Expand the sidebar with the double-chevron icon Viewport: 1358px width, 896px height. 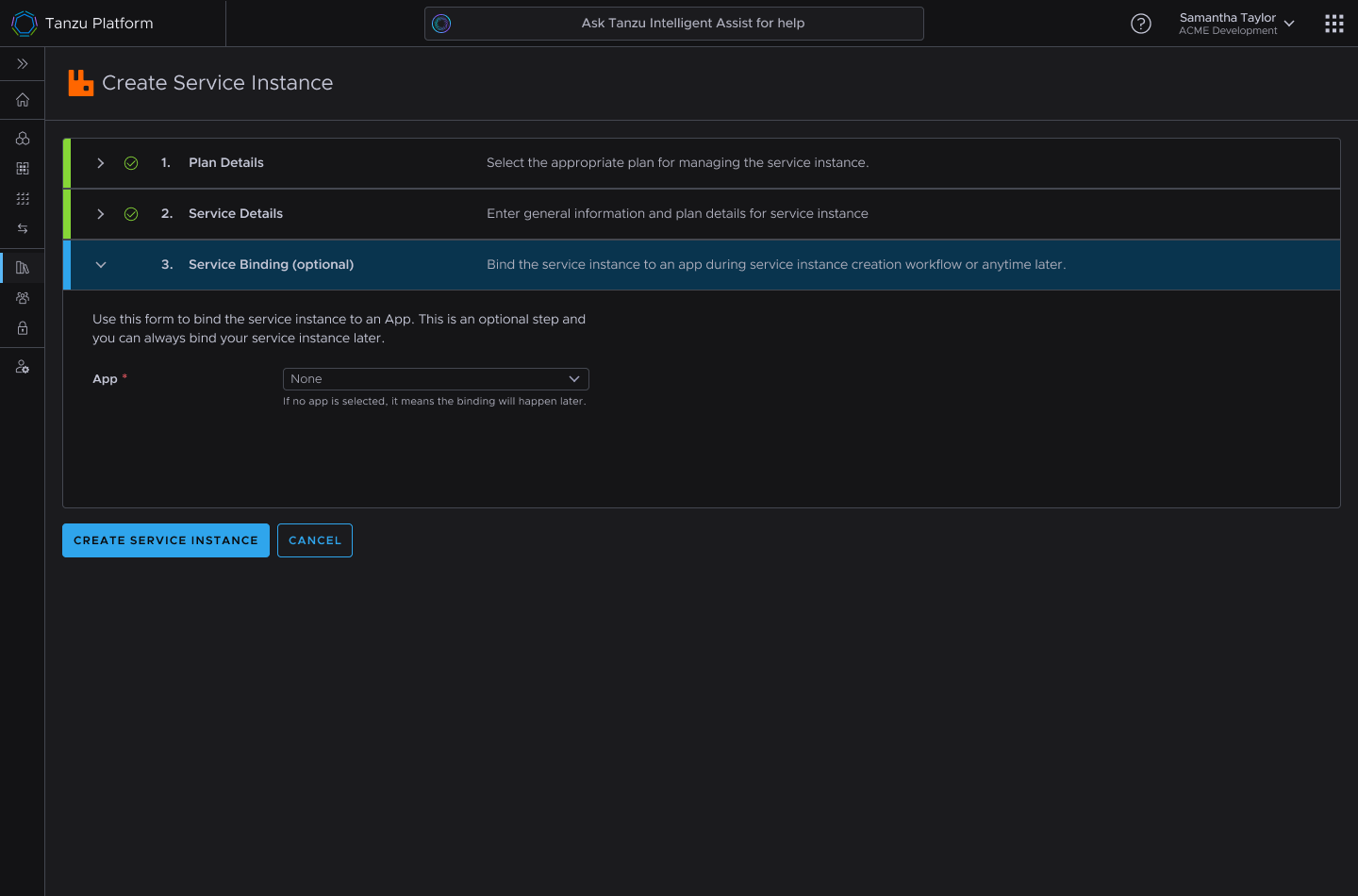pos(23,64)
